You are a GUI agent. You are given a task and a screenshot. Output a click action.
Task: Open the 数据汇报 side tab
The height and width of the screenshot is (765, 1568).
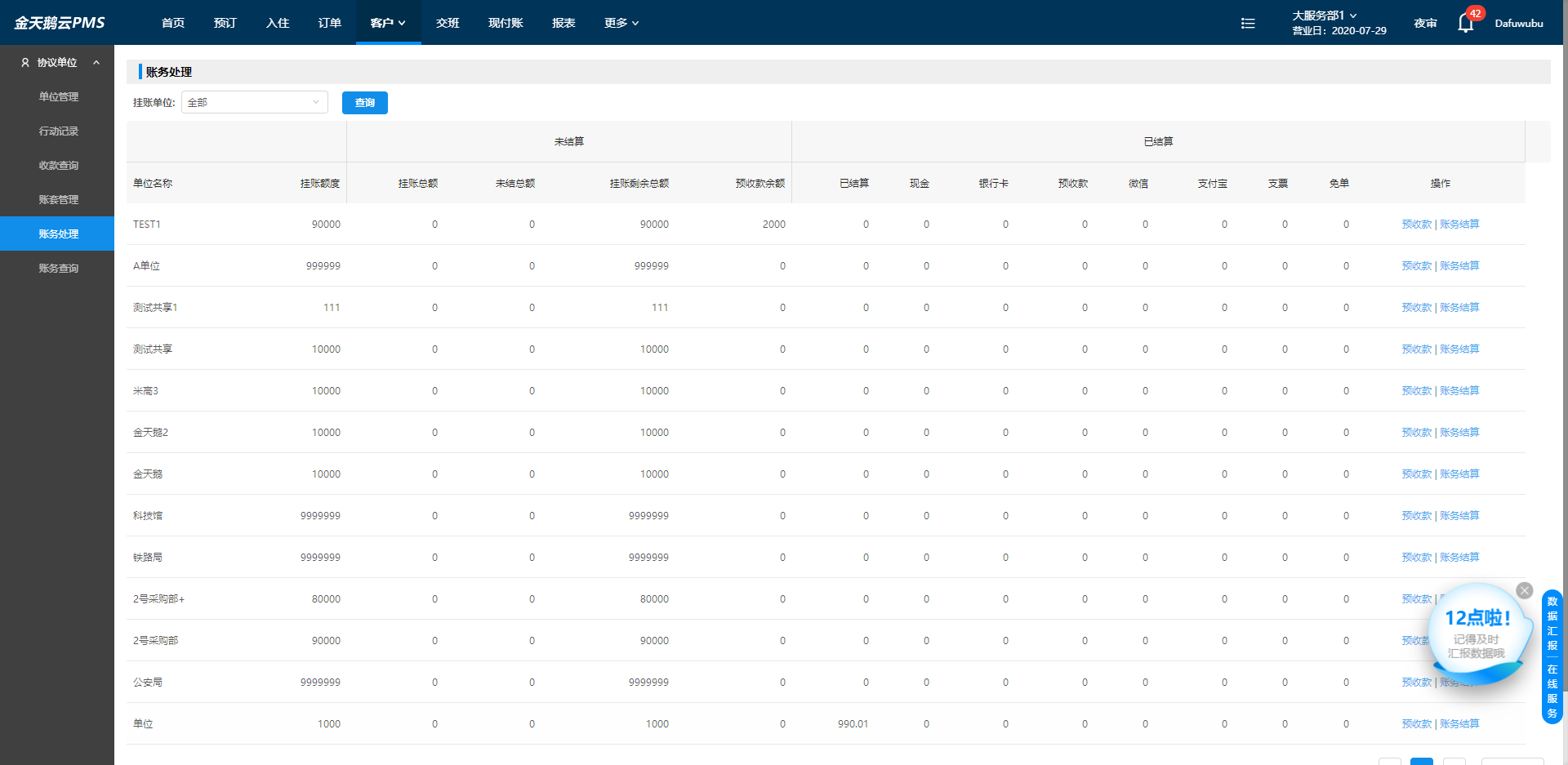tap(1552, 623)
